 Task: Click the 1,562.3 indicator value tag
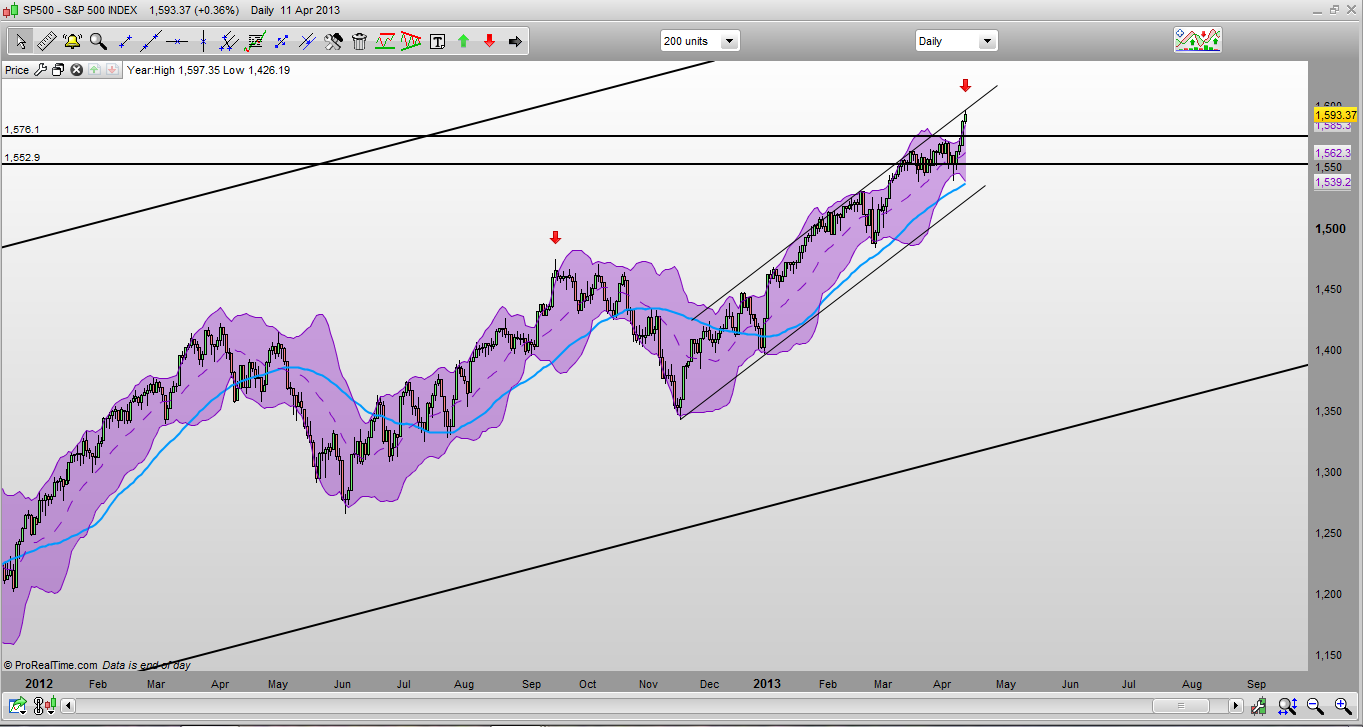tap(1335, 153)
